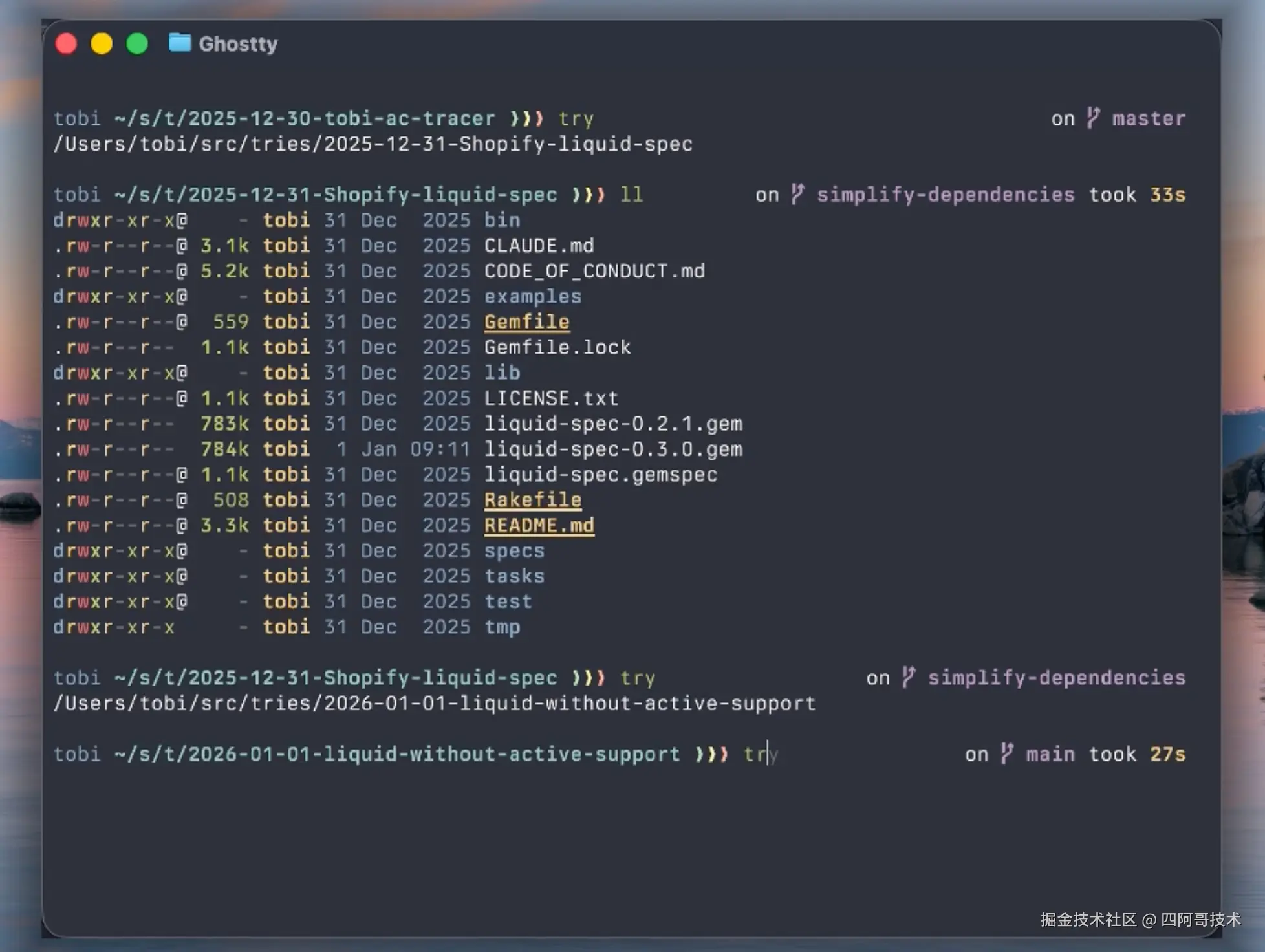Click the liquid-spec-0.3.0.gem file entry
Image resolution: width=1265 pixels, height=952 pixels.
click(613, 449)
